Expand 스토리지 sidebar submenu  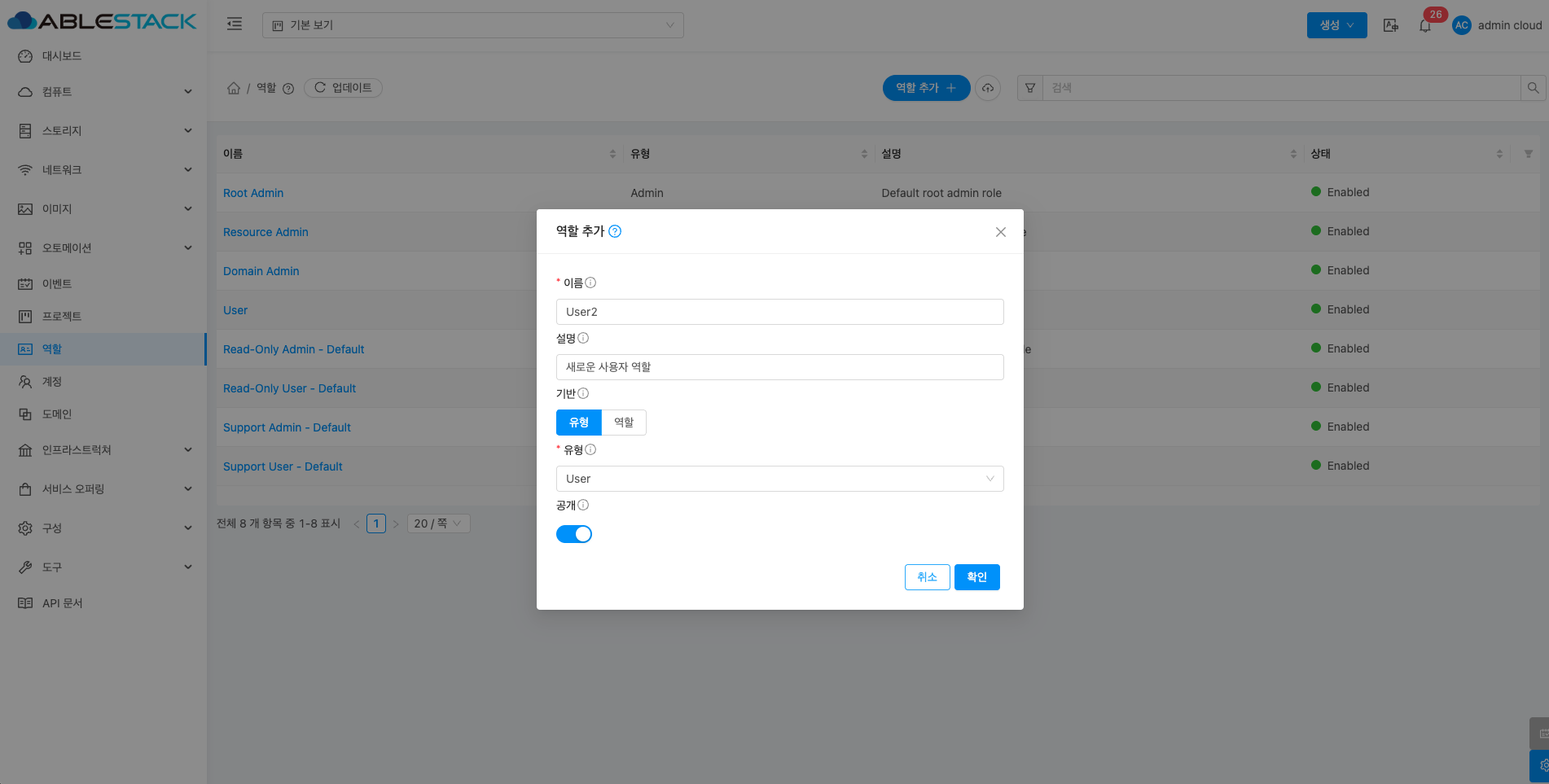tap(103, 131)
